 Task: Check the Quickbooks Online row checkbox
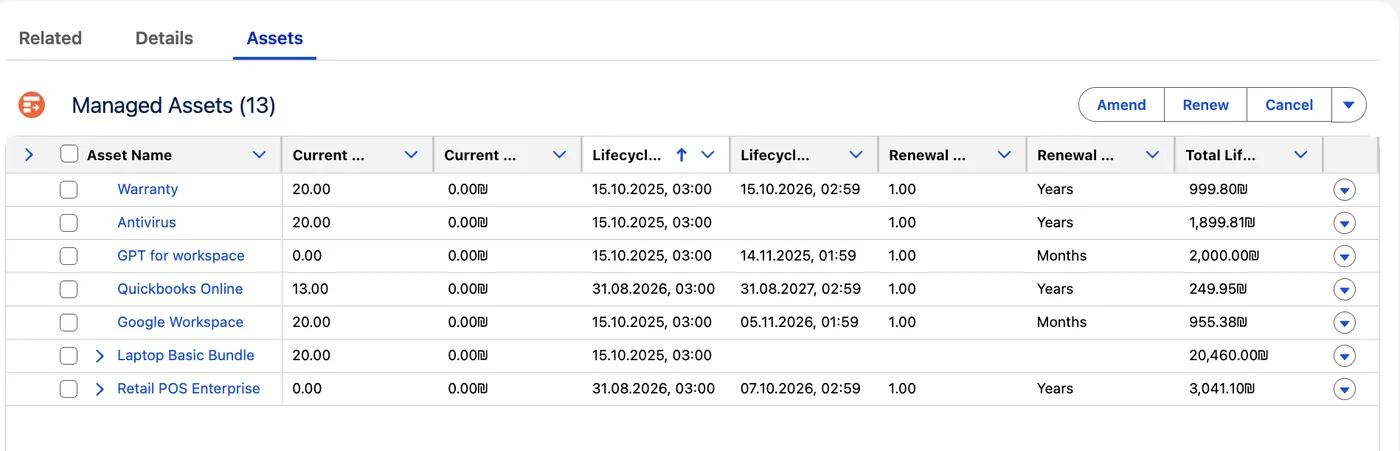coord(68,289)
